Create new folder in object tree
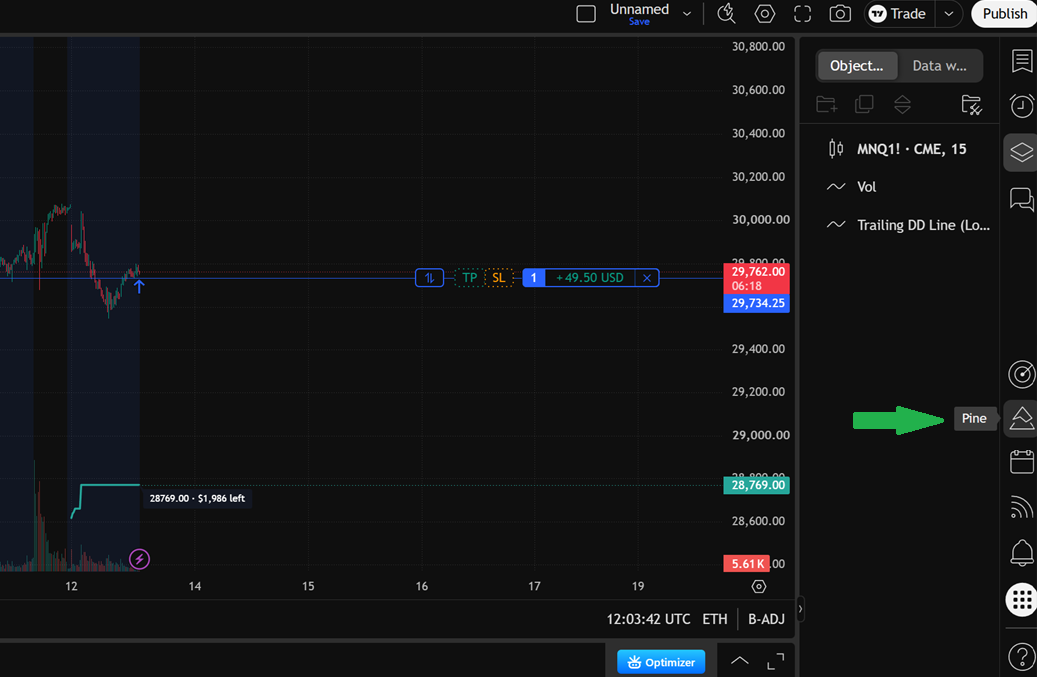This screenshot has width=1037, height=677. pyautogui.click(x=826, y=104)
